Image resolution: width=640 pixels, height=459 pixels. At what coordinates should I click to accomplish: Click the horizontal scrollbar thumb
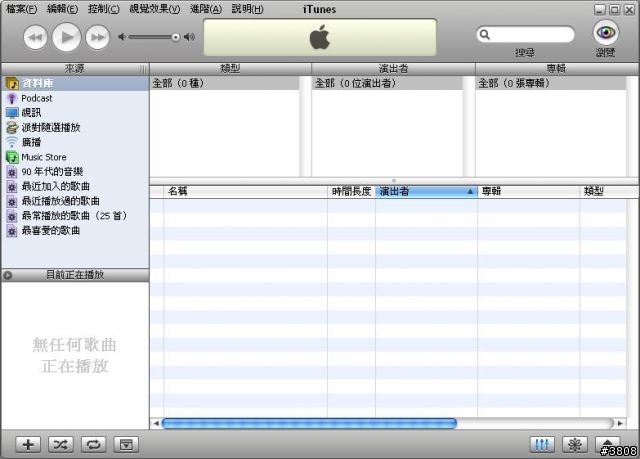coord(309,424)
